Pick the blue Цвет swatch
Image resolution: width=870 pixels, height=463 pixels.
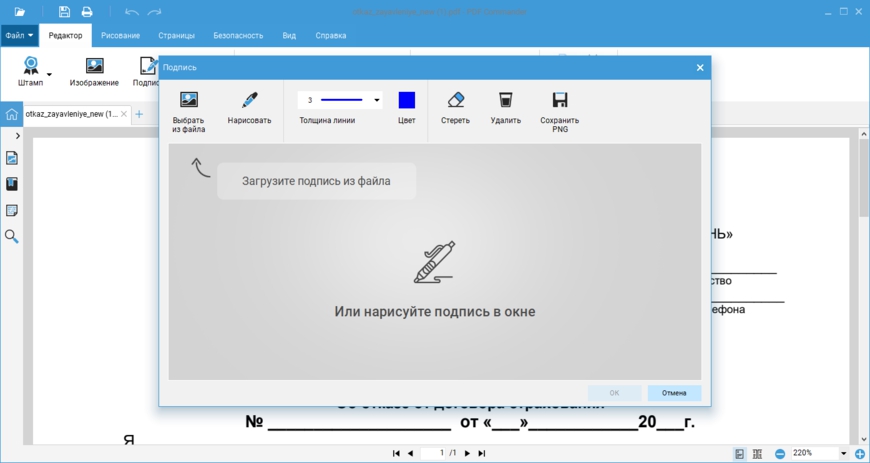click(x=407, y=100)
